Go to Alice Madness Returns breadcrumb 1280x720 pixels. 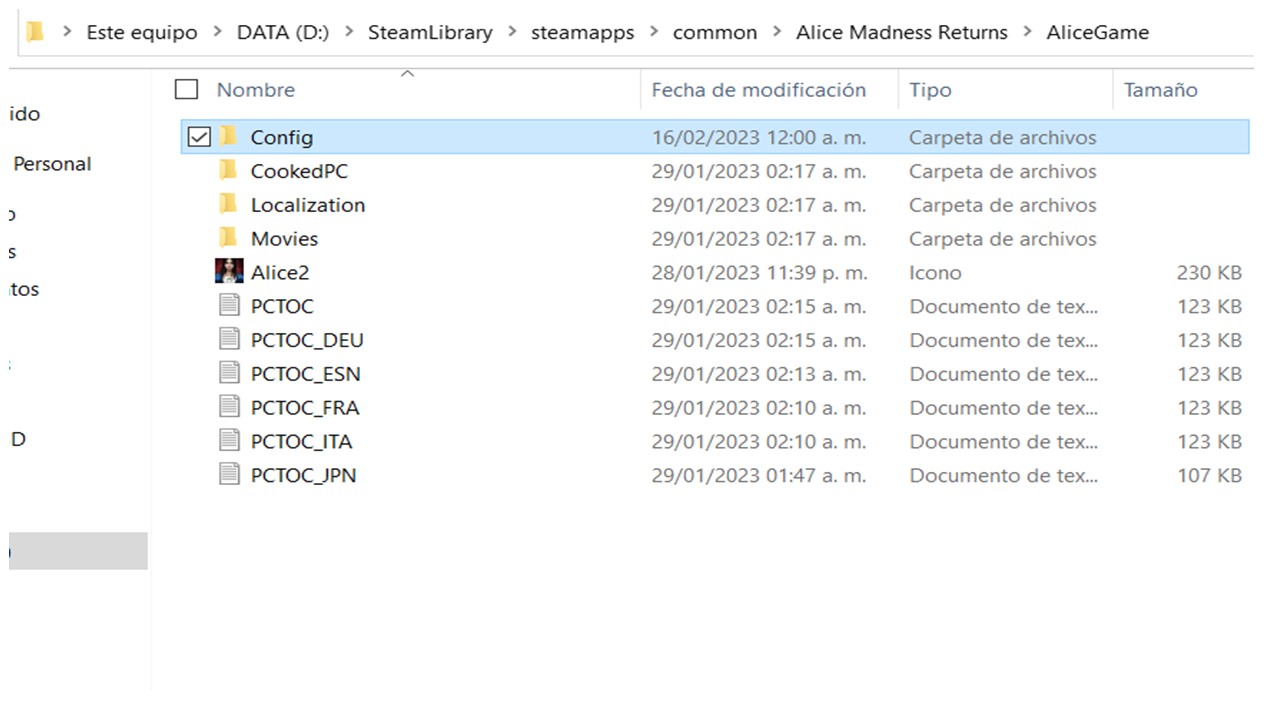point(902,32)
